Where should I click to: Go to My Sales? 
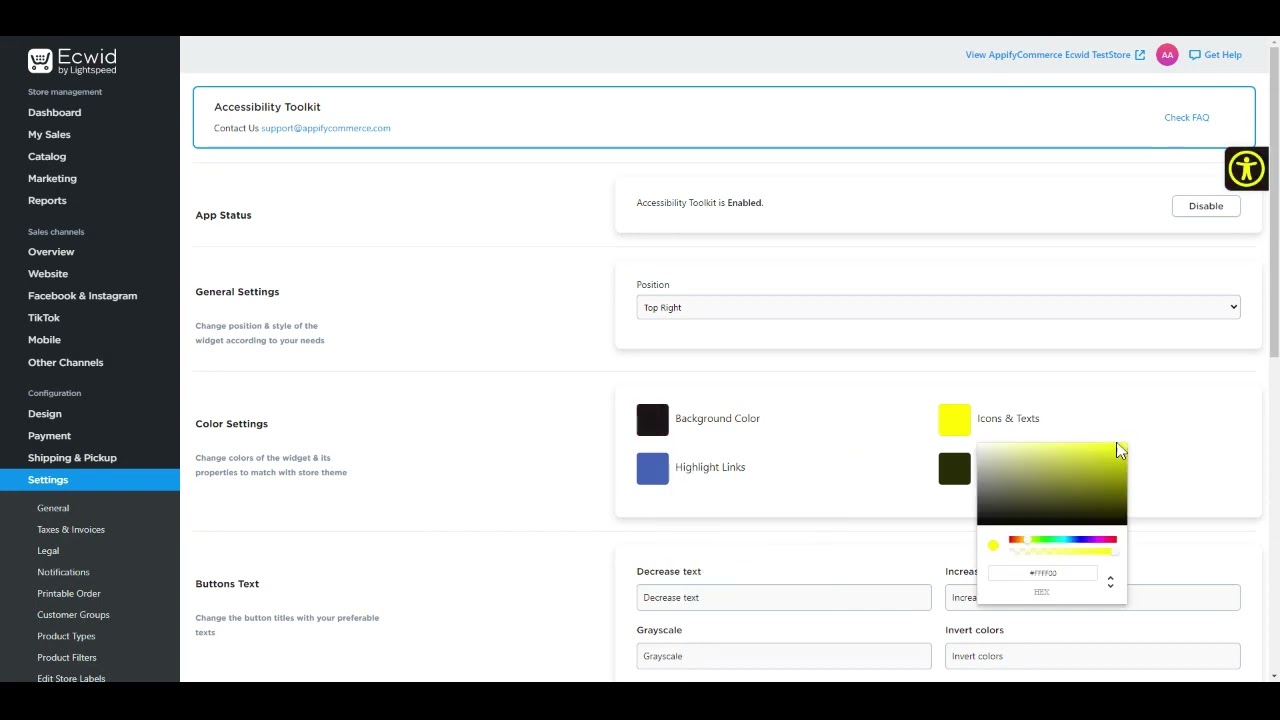pyautogui.click(x=49, y=135)
